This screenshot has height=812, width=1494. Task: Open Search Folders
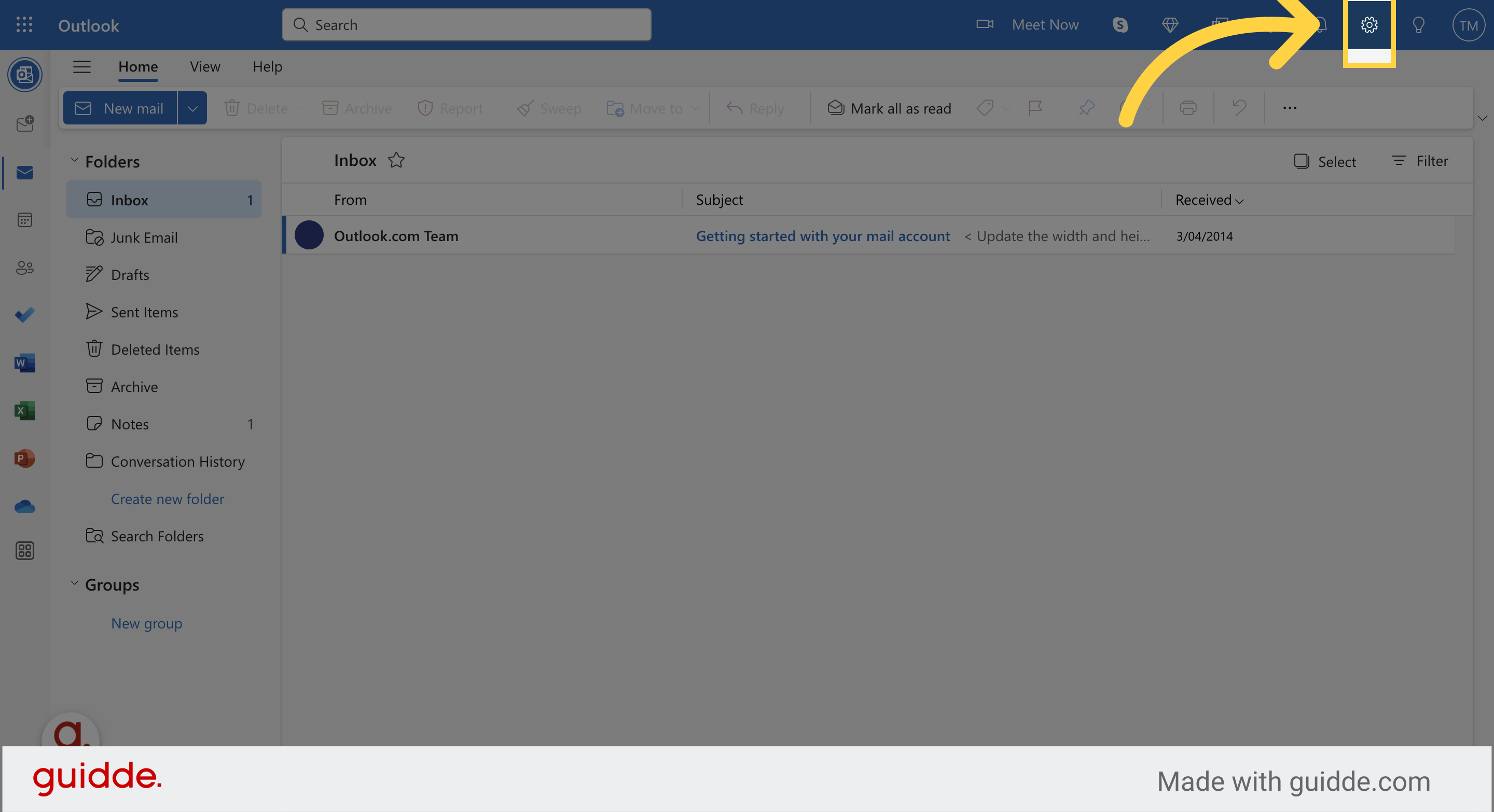tap(163, 536)
